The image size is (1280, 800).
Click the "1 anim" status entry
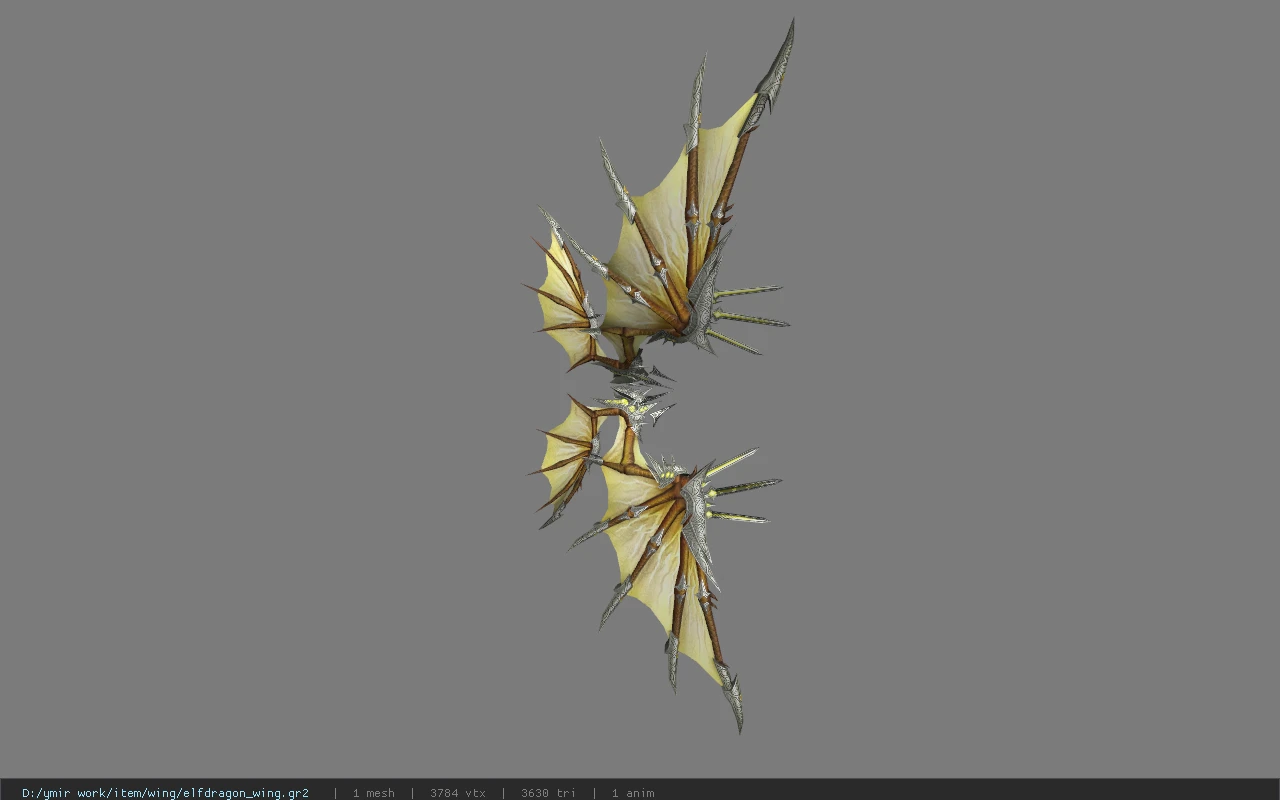coord(633,793)
